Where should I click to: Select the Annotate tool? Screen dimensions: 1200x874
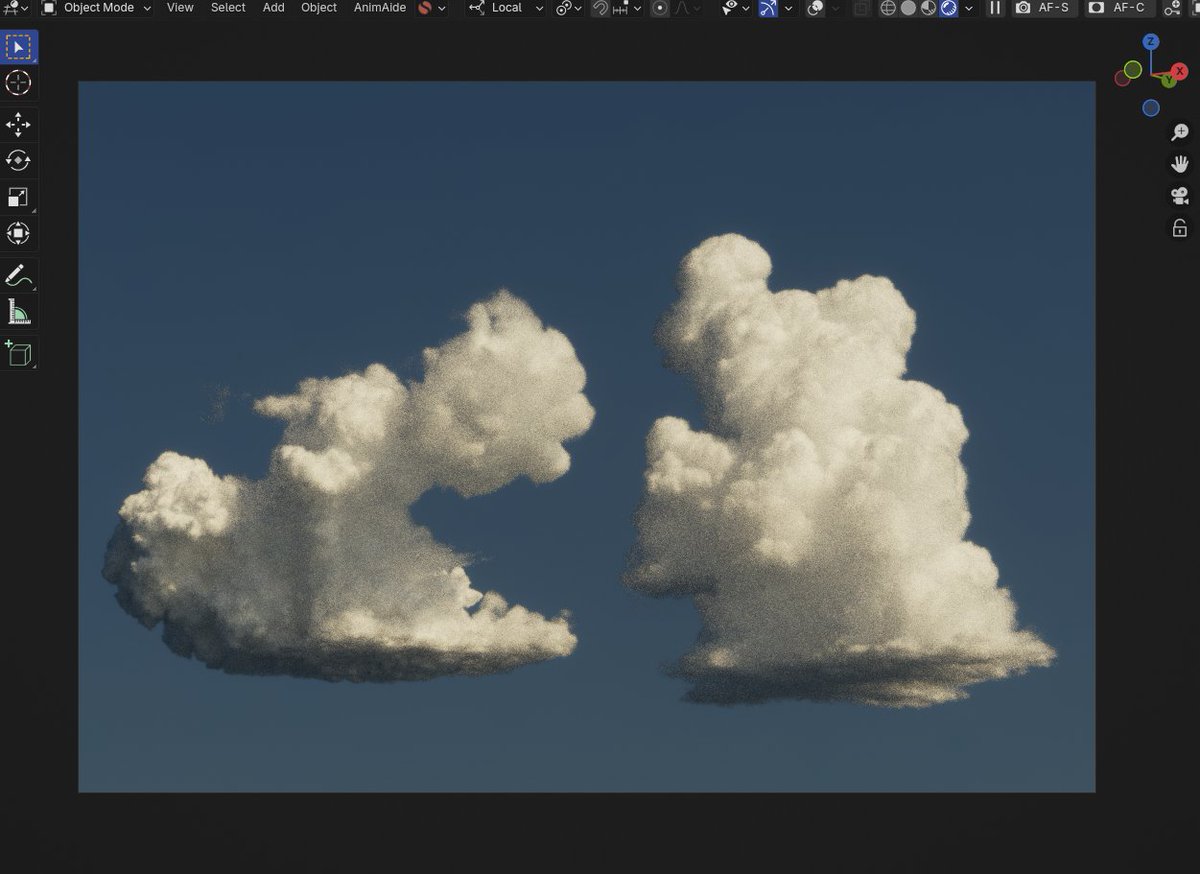[18, 275]
